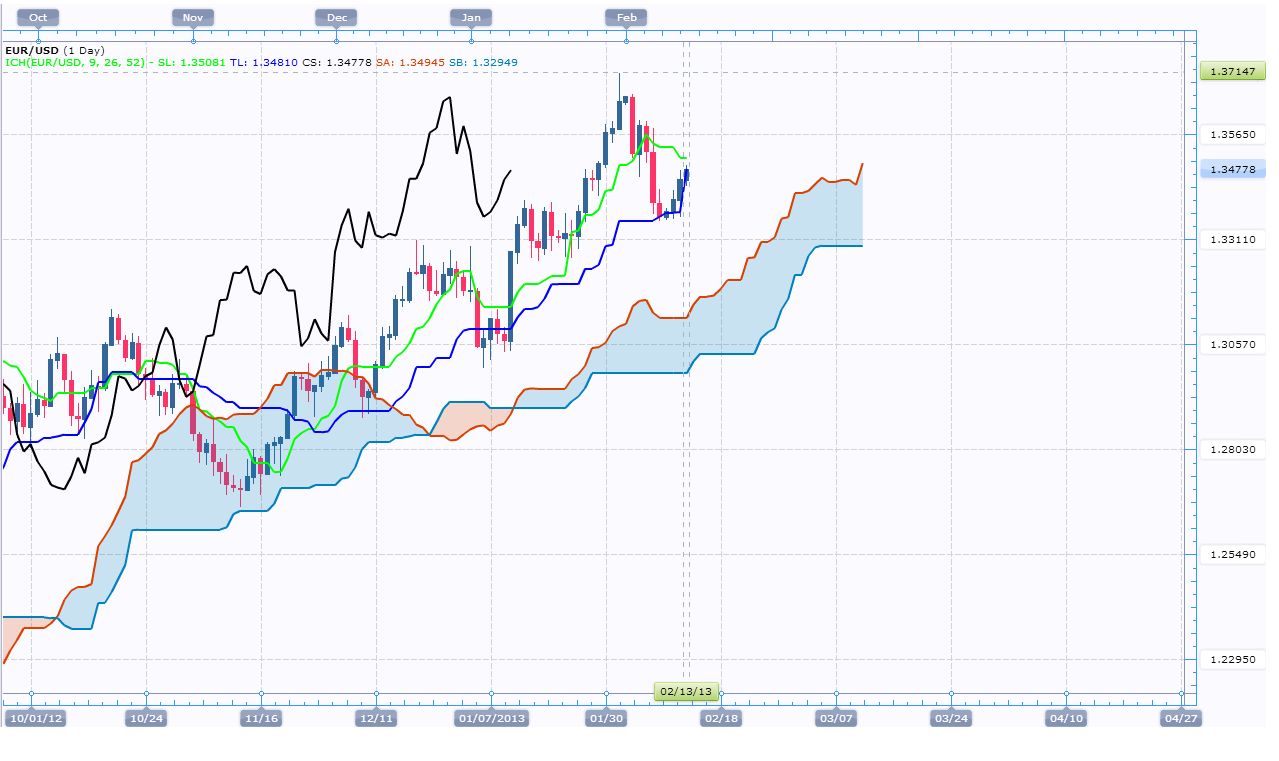Click the 1.28030 price axis label
1279x761 pixels.
pos(1232,449)
